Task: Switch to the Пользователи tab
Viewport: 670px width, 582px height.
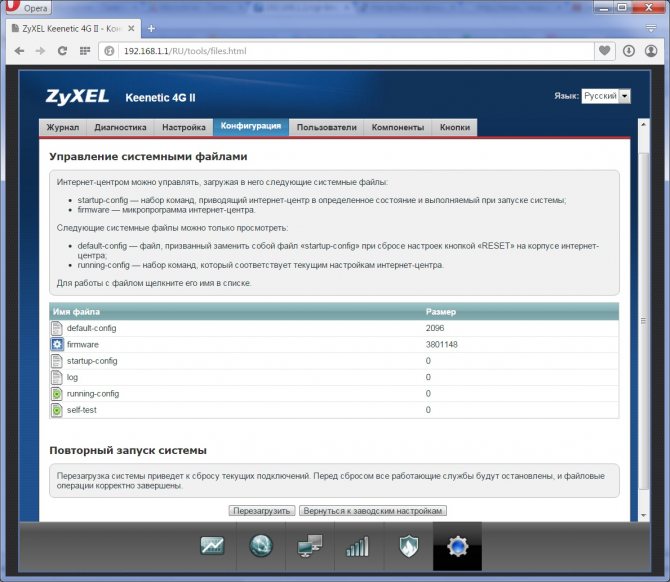Action: click(x=326, y=127)
